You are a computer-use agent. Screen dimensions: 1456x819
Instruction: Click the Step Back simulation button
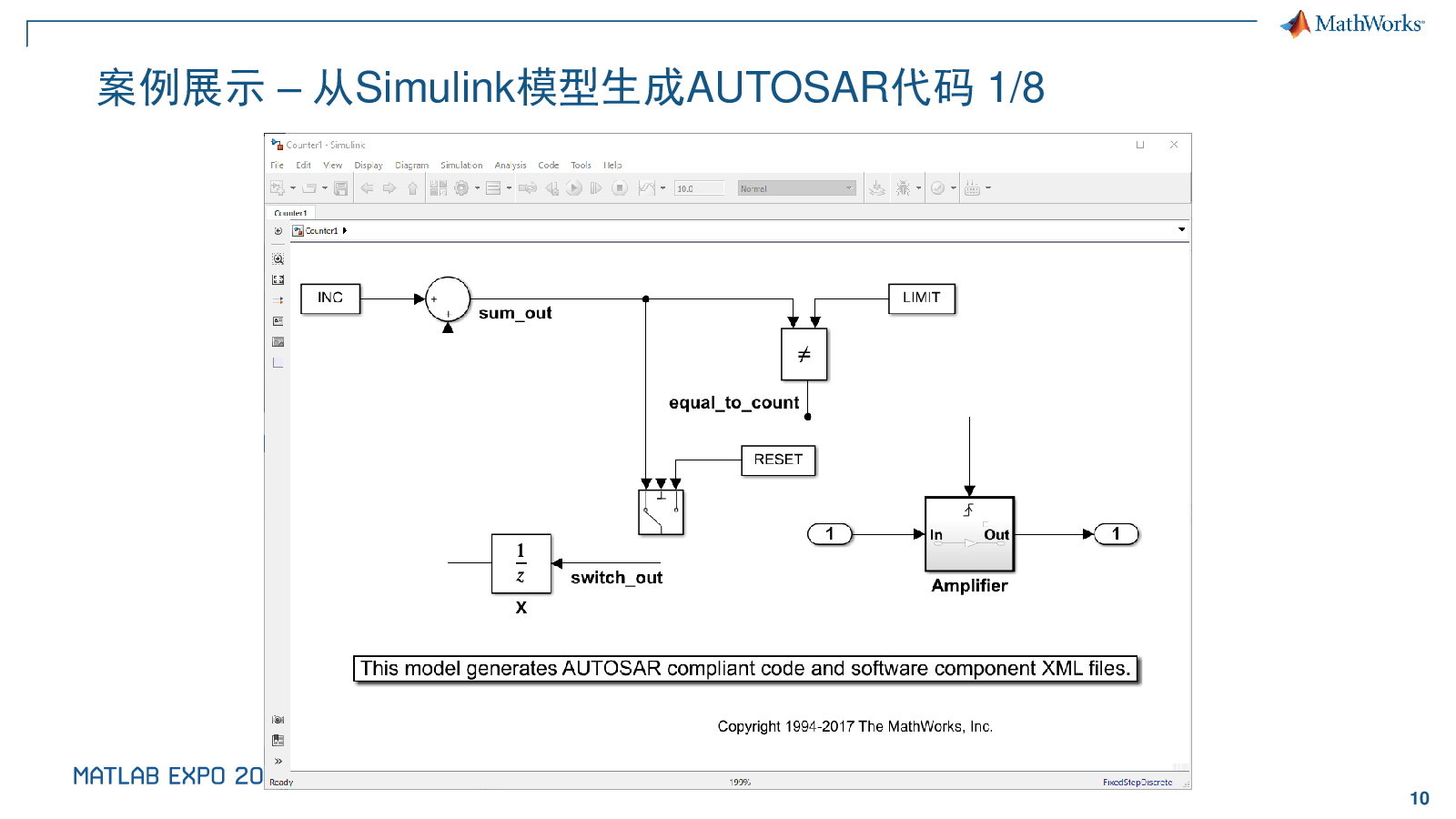pos(551,188)
